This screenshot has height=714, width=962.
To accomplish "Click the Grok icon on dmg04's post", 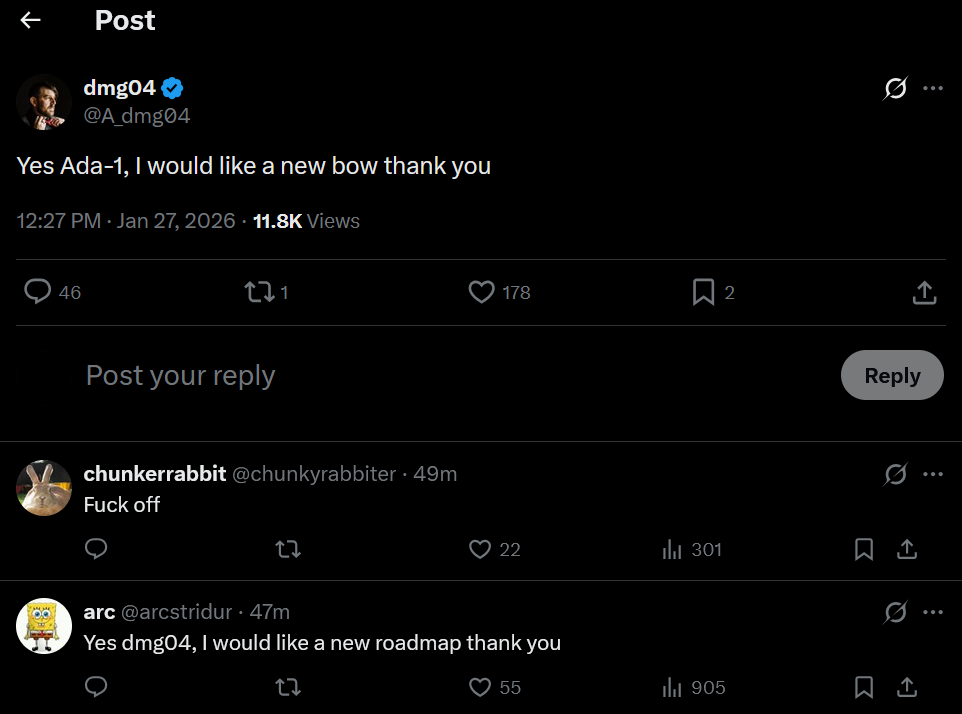I will point(895,88).
